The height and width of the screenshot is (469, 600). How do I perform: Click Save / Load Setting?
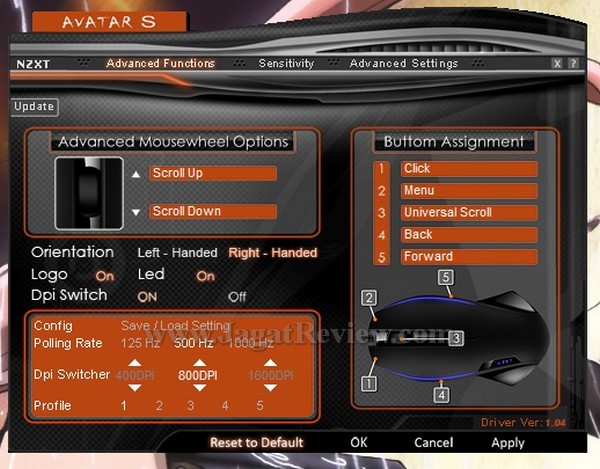(x=175, y=326)
